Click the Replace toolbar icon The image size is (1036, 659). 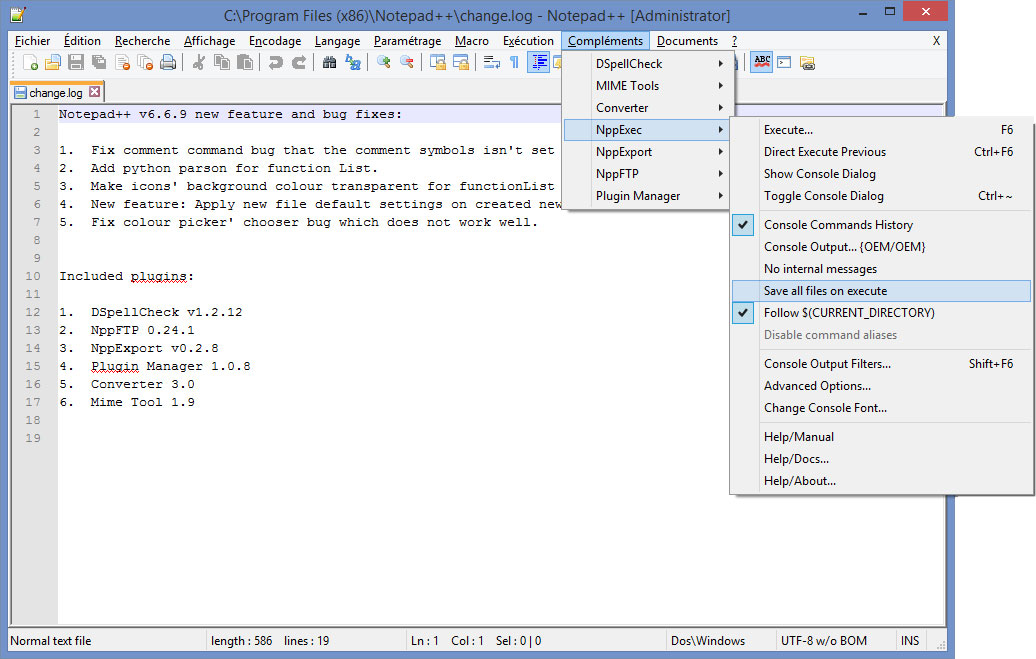tap(353, 63)
